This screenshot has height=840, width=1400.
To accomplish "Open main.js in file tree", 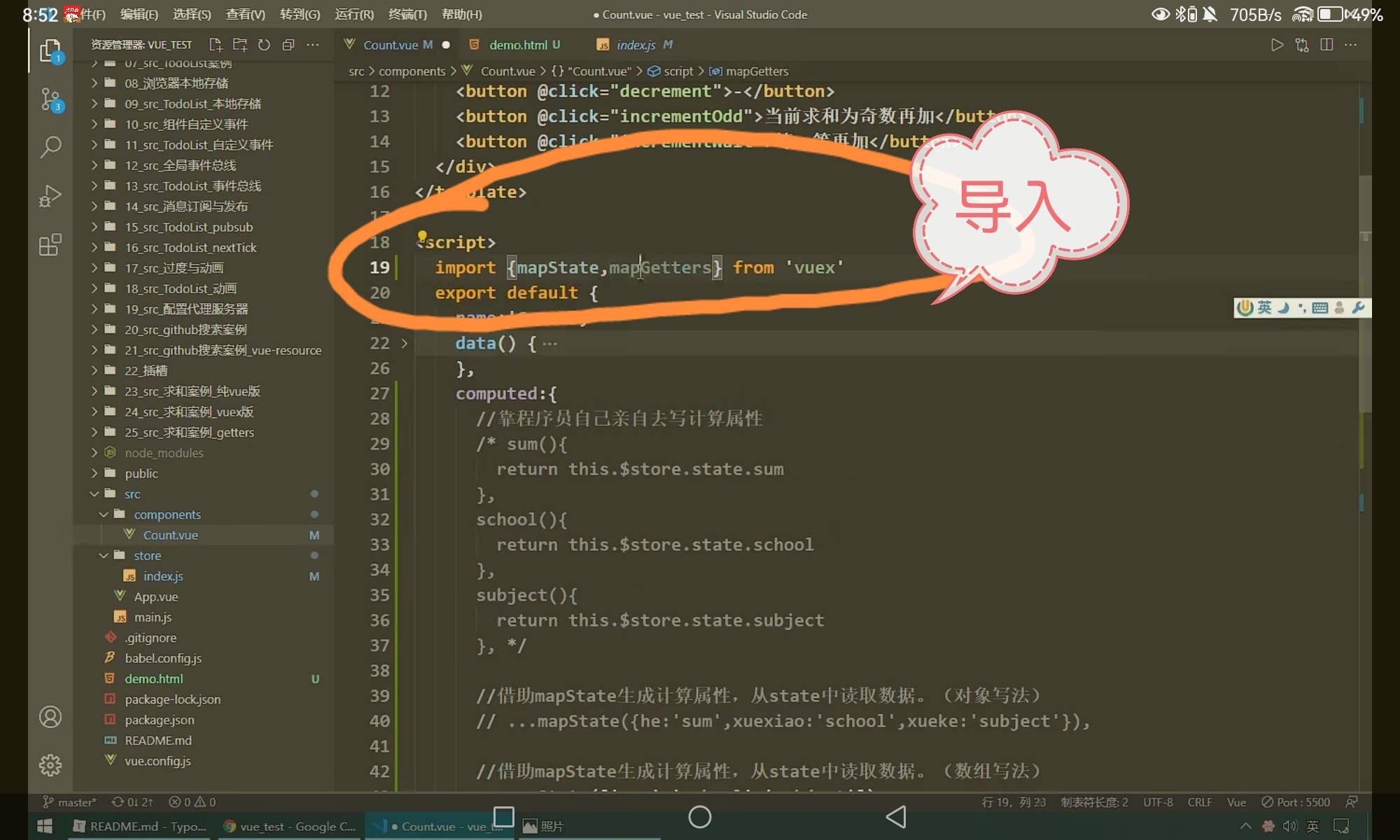I will click(153, 617).
